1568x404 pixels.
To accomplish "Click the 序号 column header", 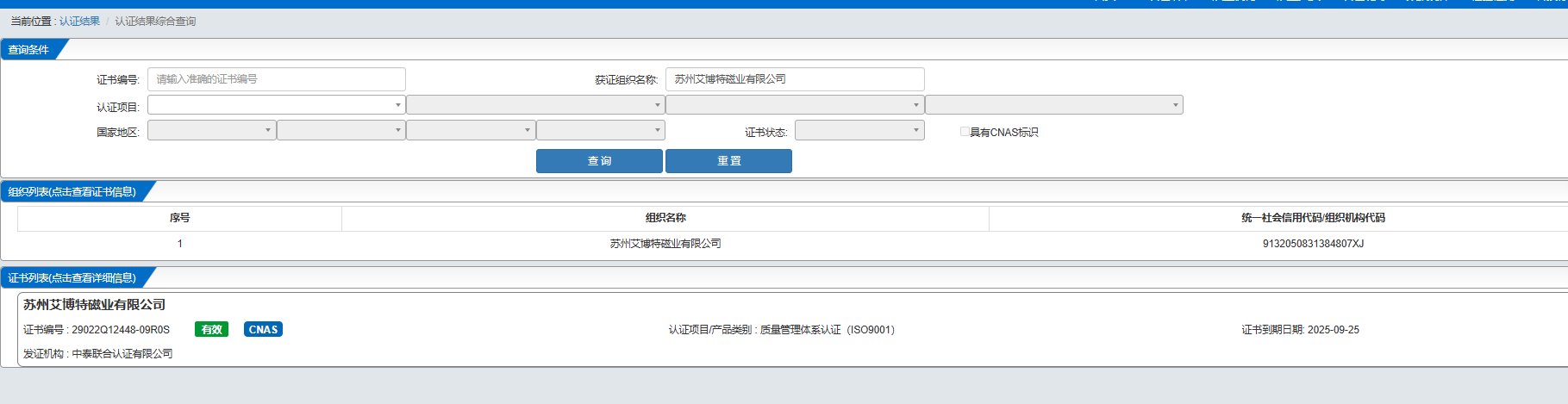I will point(179,218).
